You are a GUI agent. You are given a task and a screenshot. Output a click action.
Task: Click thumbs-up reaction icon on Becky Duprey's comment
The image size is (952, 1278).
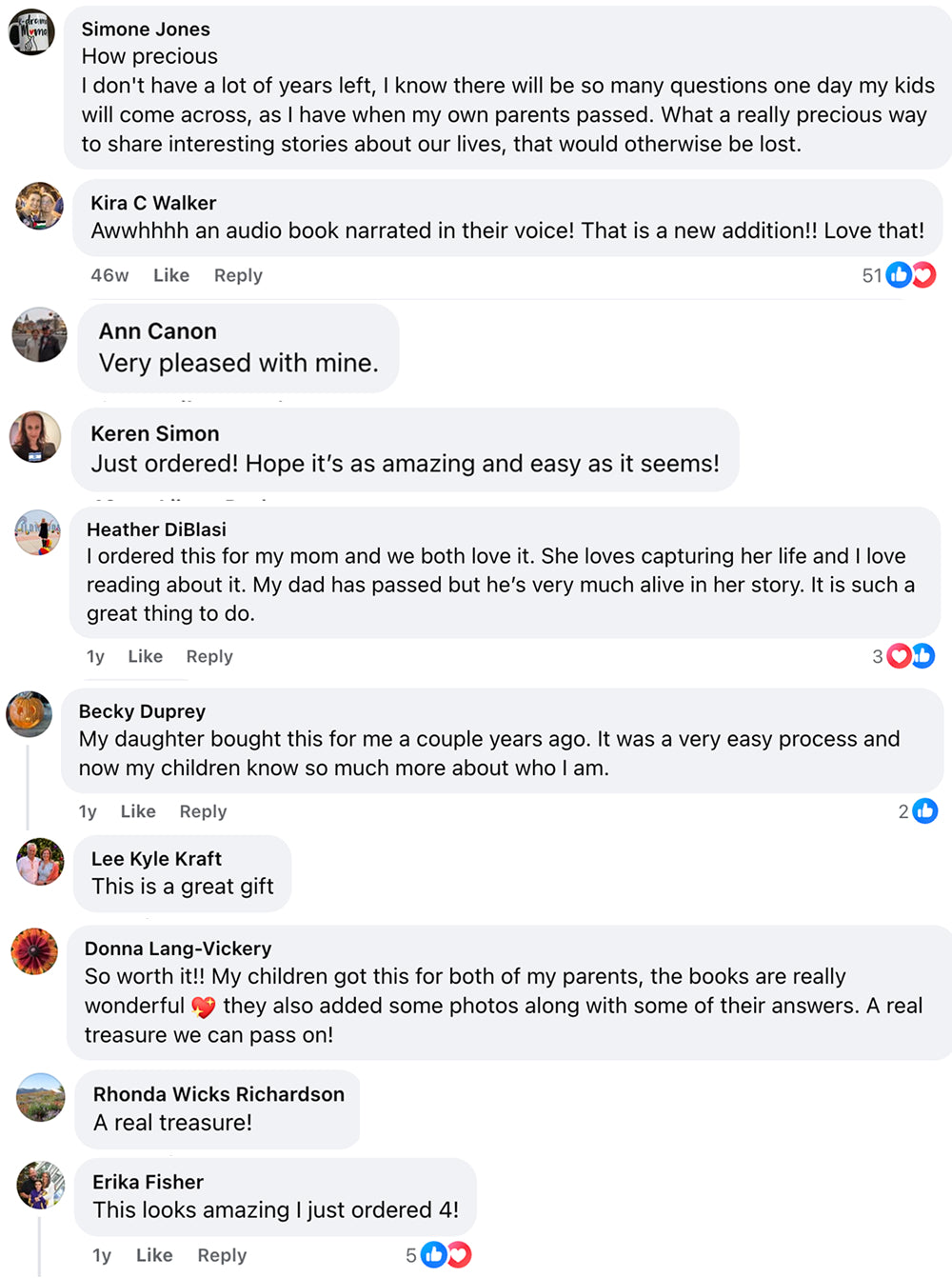[x=925, y=811]
